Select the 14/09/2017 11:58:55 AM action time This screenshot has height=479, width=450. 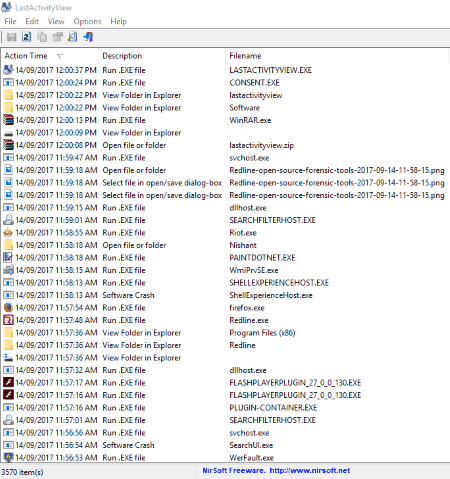click(56, 233)
